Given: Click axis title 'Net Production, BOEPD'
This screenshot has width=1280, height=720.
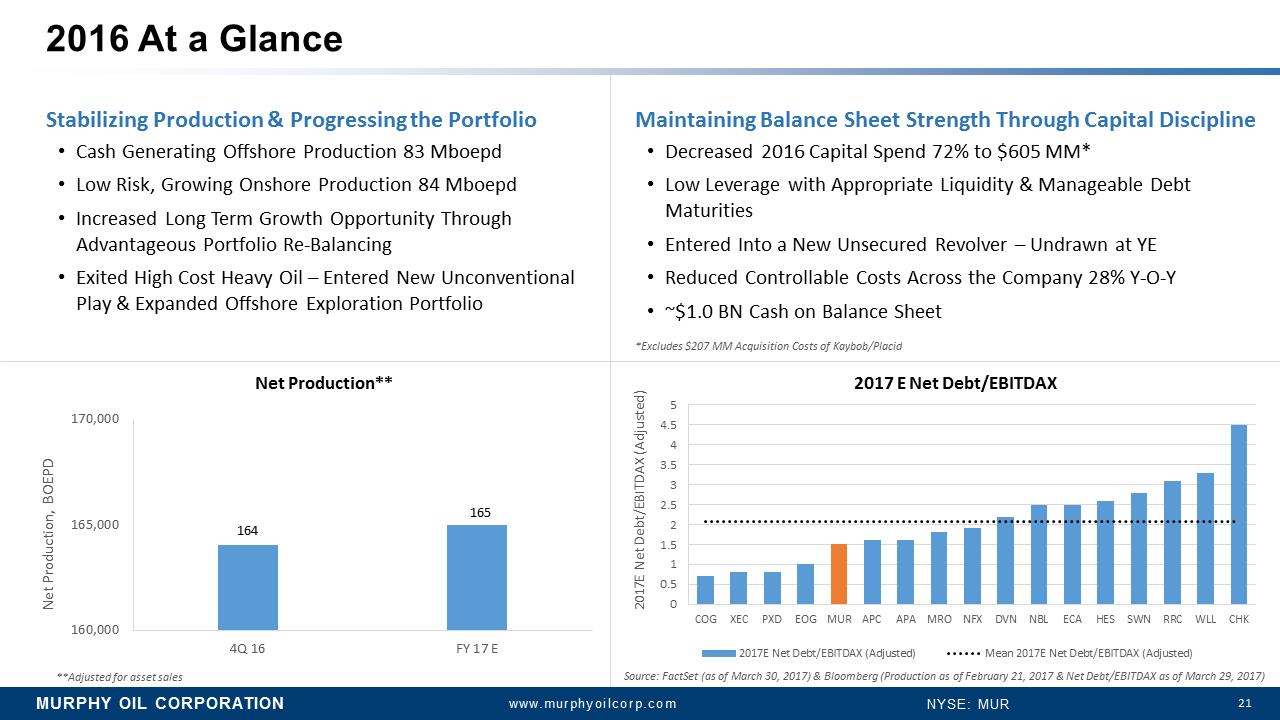Looking at the screenshot, I should tap(48, 532).
